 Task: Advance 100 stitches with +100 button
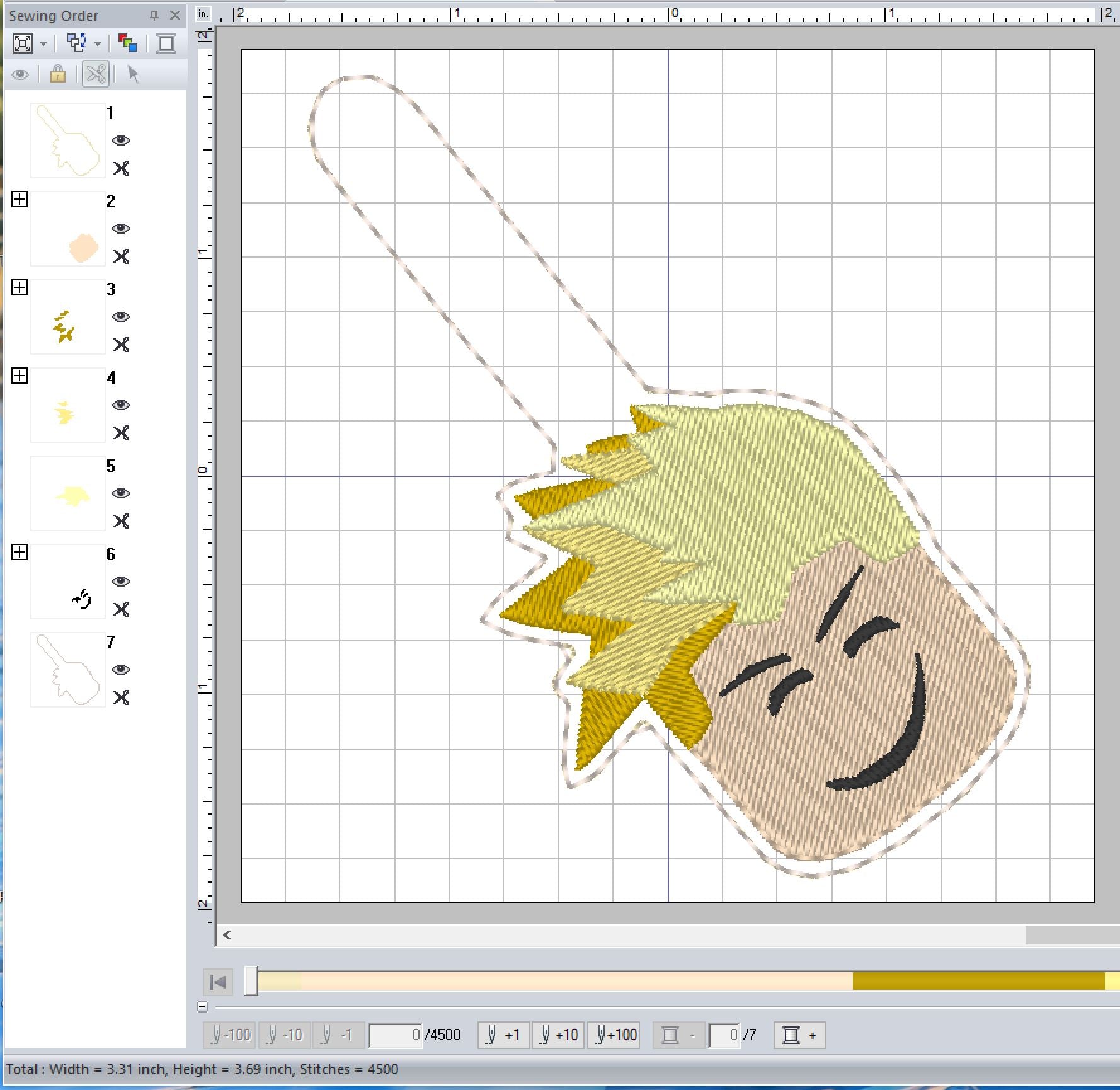[614, 1035]
